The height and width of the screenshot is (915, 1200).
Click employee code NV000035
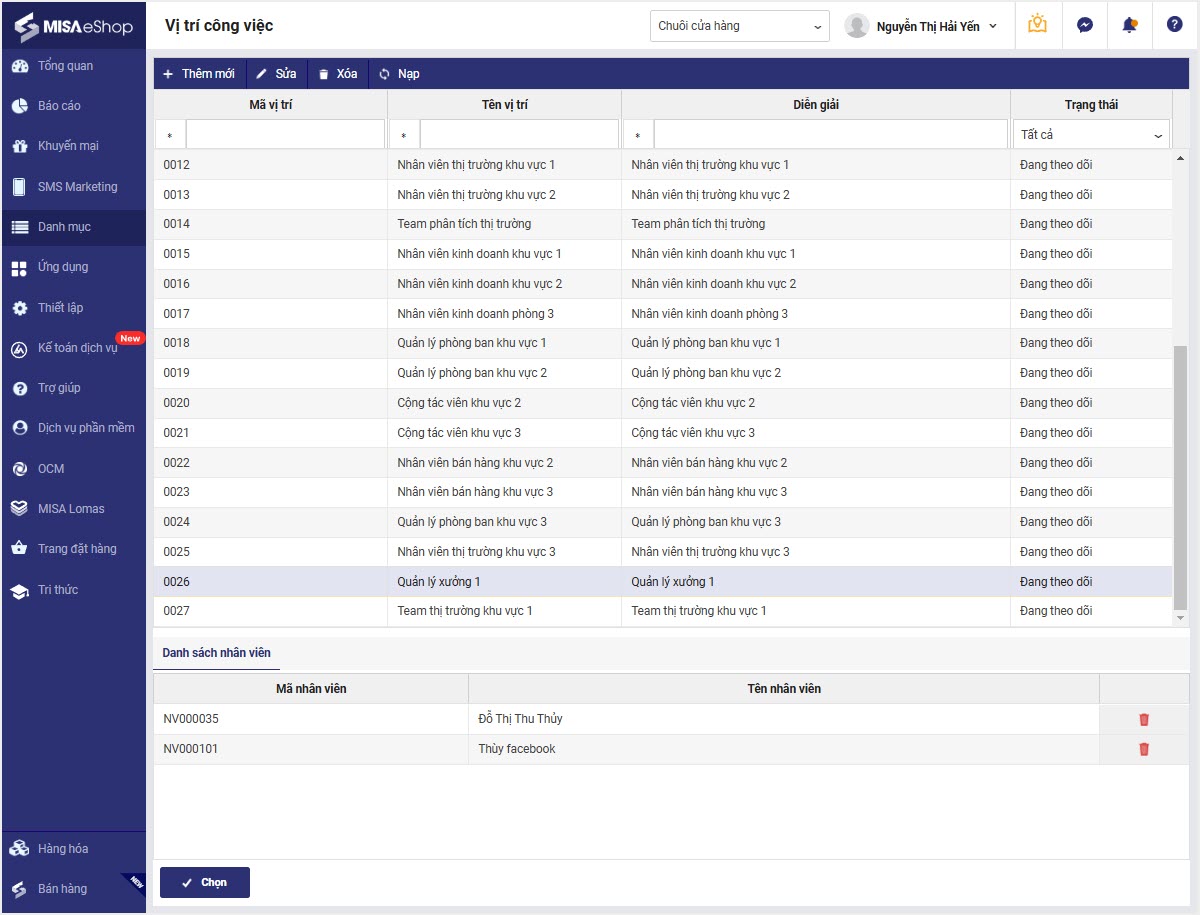click(x=191, y=719)
